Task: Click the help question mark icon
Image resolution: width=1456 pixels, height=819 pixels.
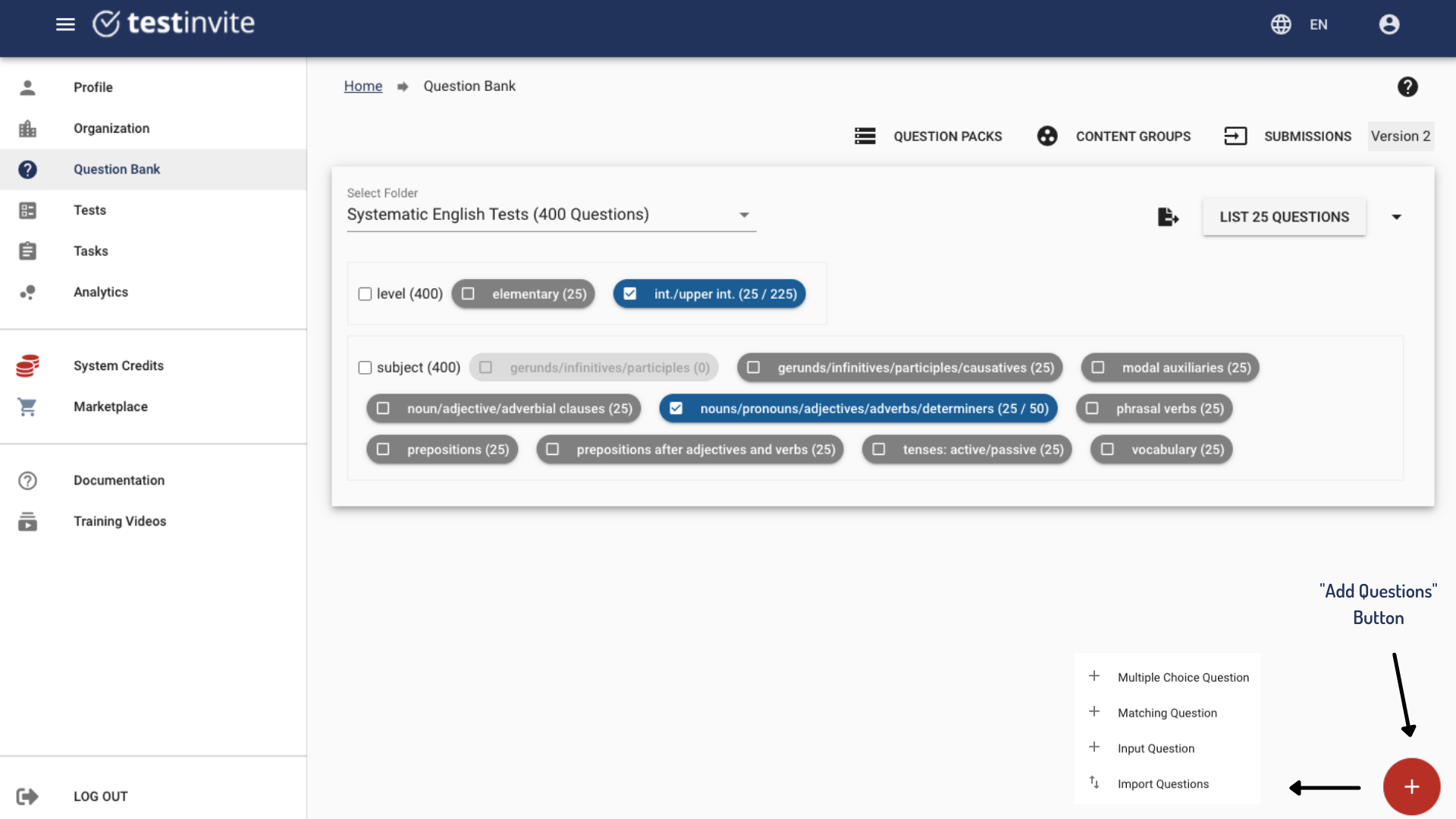Action: click(x=1408, y=87)
